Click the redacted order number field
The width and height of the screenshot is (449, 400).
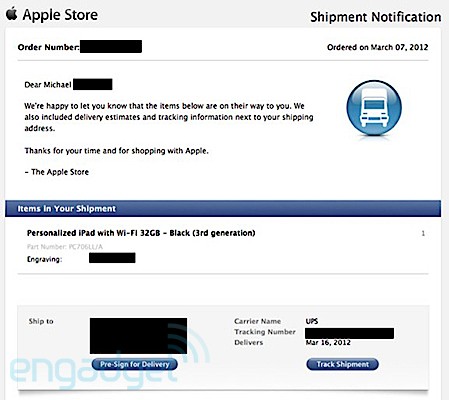tap(111, 46)
